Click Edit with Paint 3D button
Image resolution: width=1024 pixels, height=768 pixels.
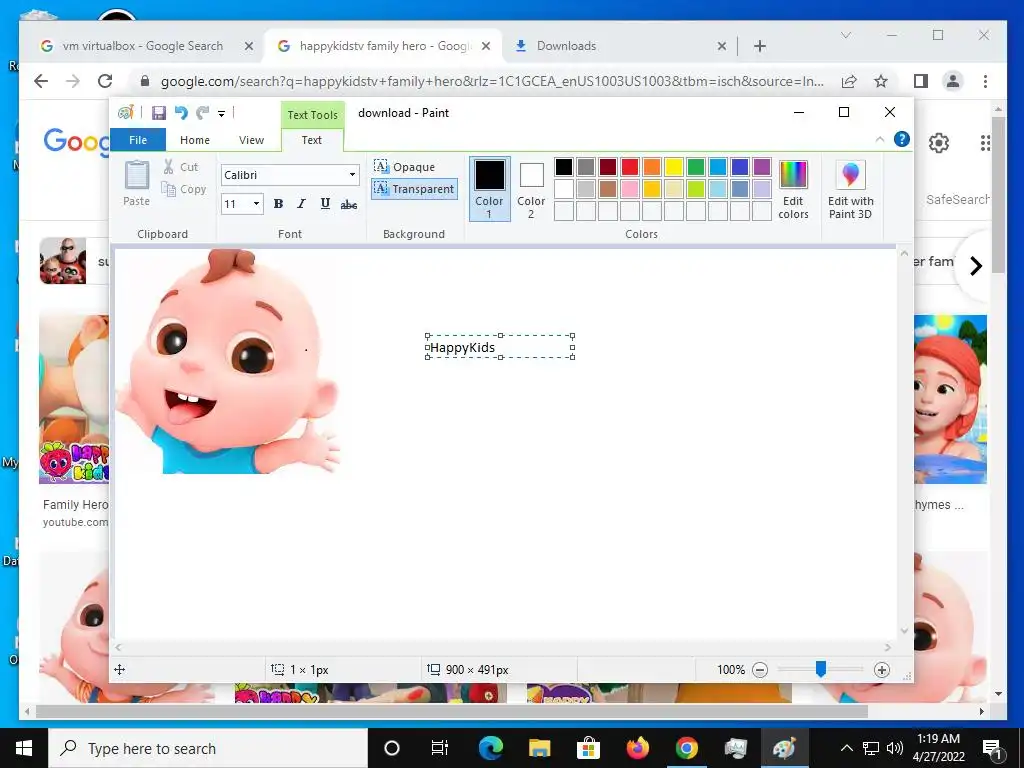(x=850, y=189)
